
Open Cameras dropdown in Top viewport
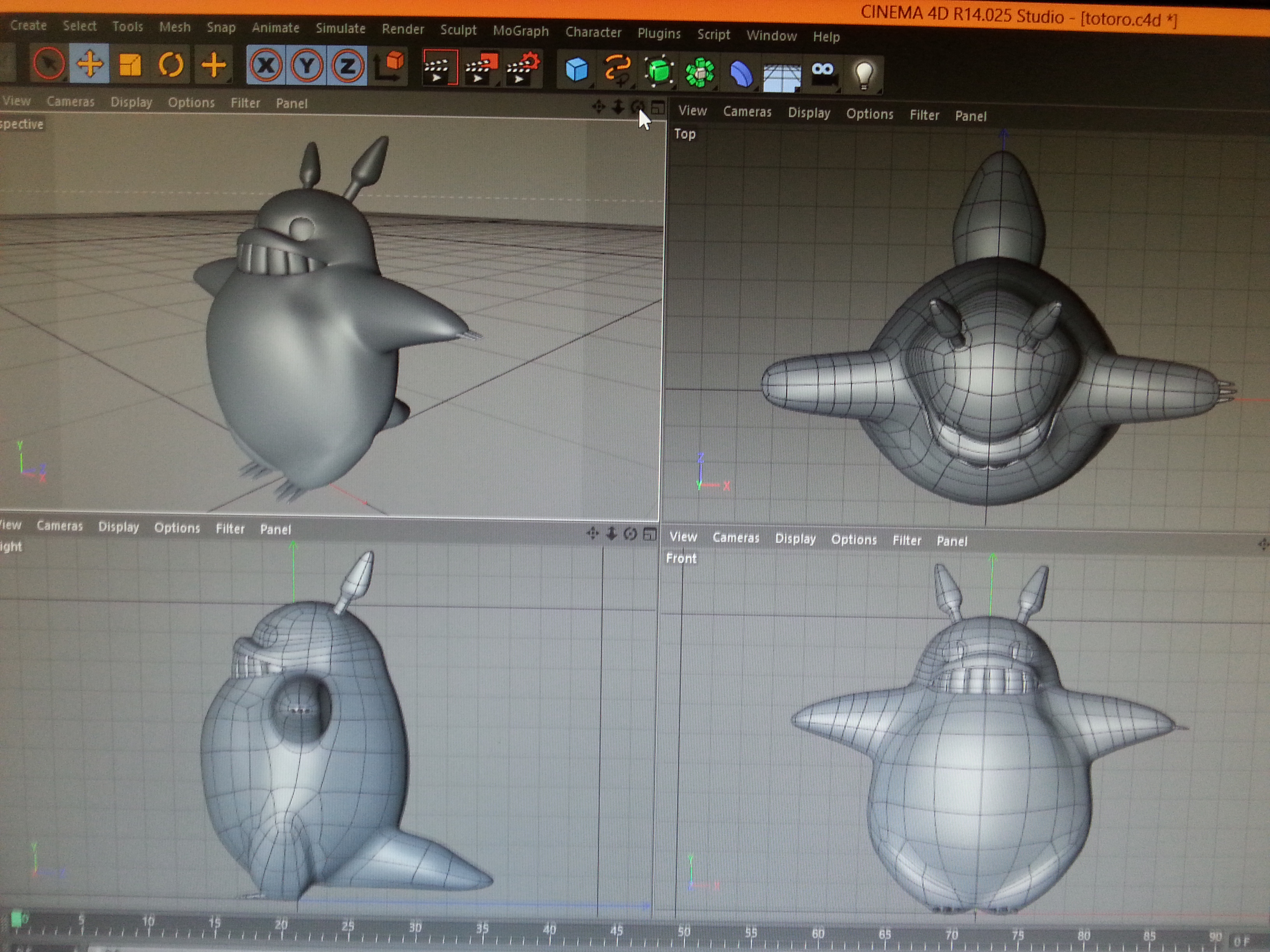coord(747,112)
